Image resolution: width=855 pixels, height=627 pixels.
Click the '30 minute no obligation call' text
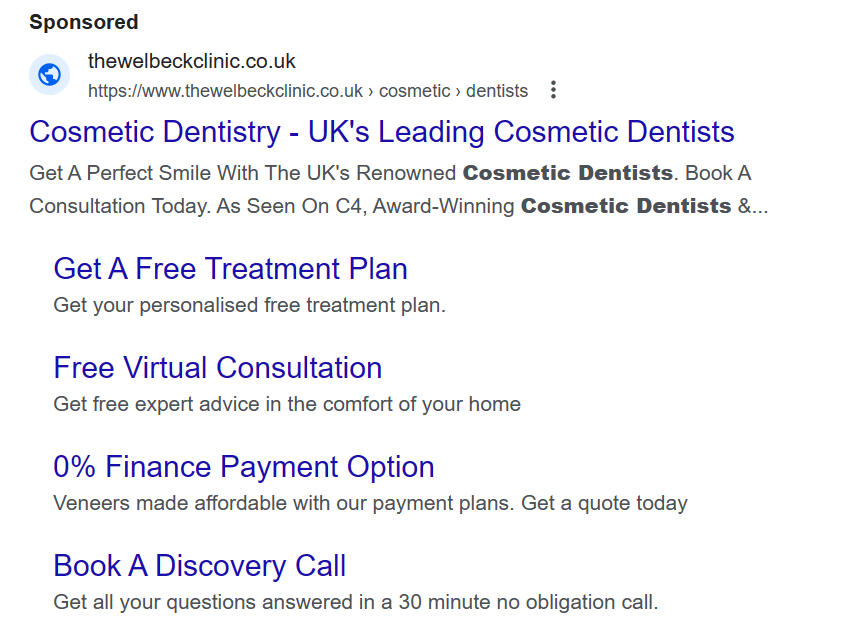528,602
